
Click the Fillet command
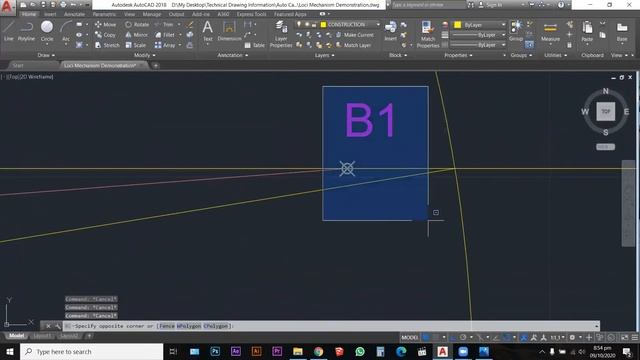coord(165,35)
